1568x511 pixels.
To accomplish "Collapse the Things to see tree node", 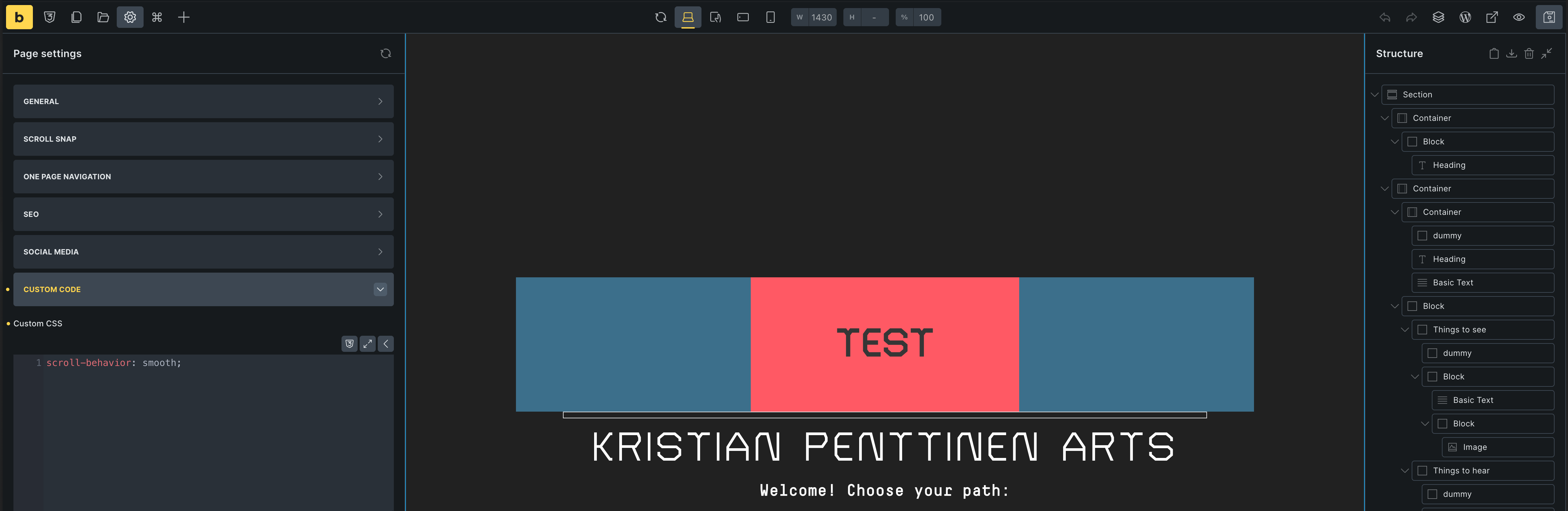I will point(1405,329).
